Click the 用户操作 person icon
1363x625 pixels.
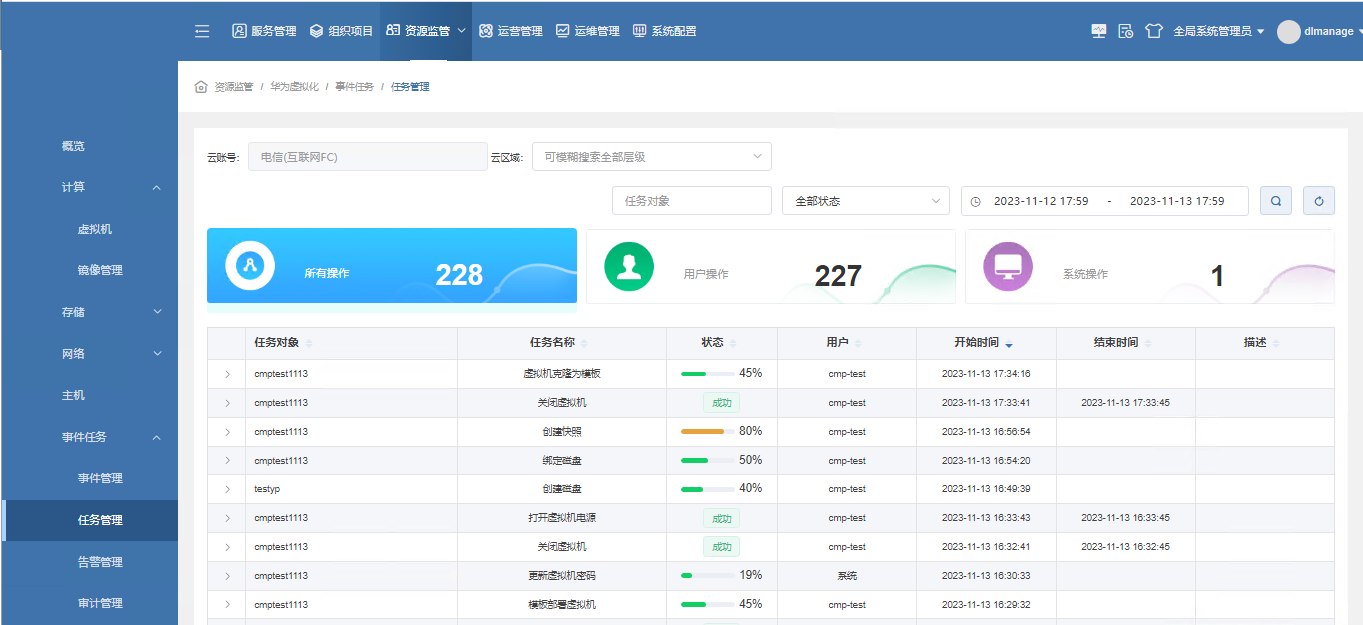click(629, 267)
